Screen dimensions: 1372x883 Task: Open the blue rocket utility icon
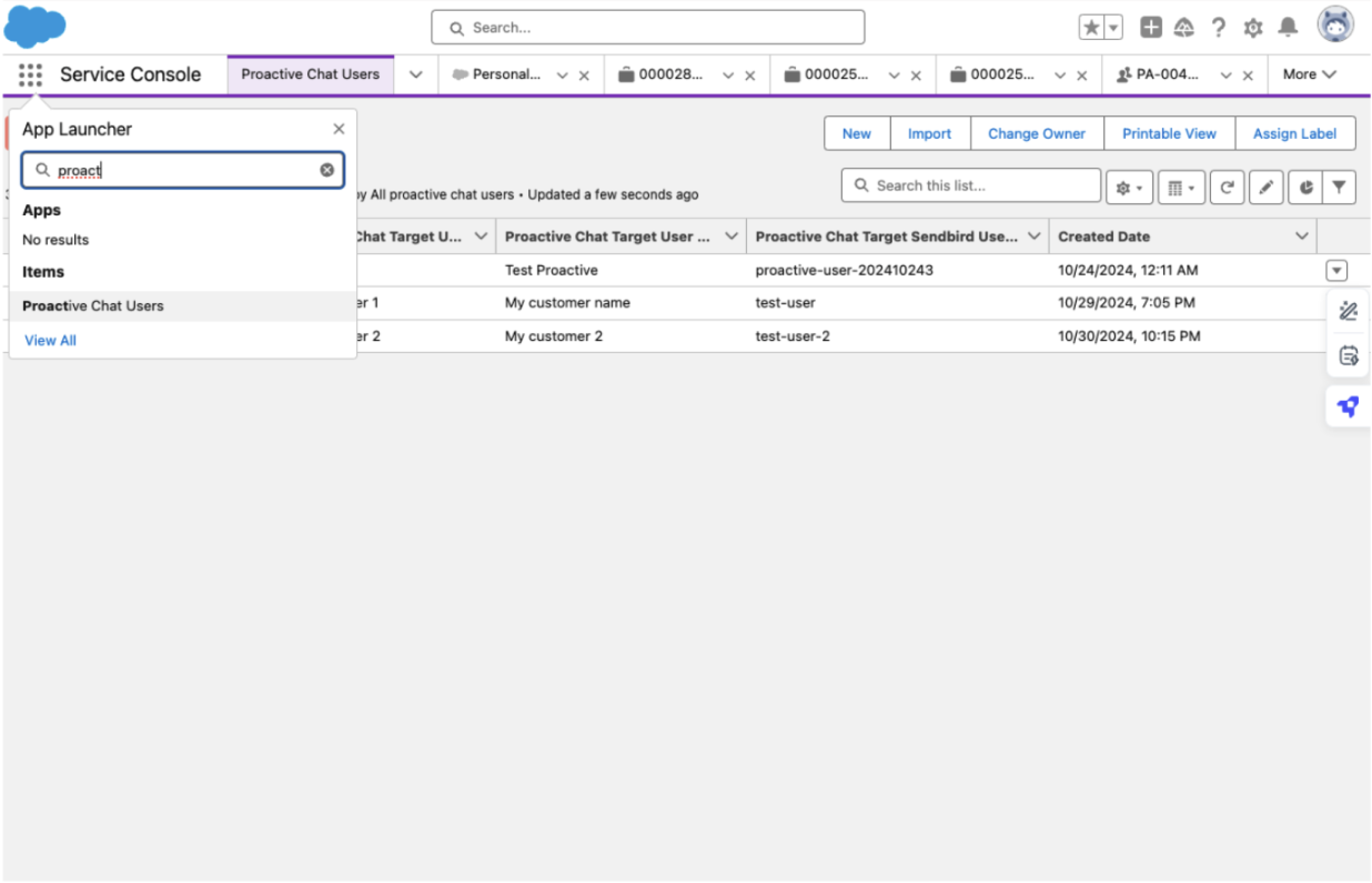(1348, 407)
